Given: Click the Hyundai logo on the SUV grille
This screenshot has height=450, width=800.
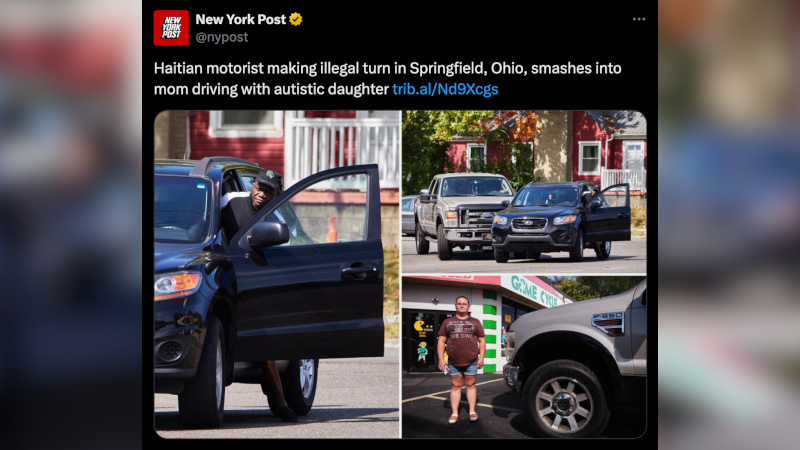Looking at the screenshot, I should coord(529,223).
